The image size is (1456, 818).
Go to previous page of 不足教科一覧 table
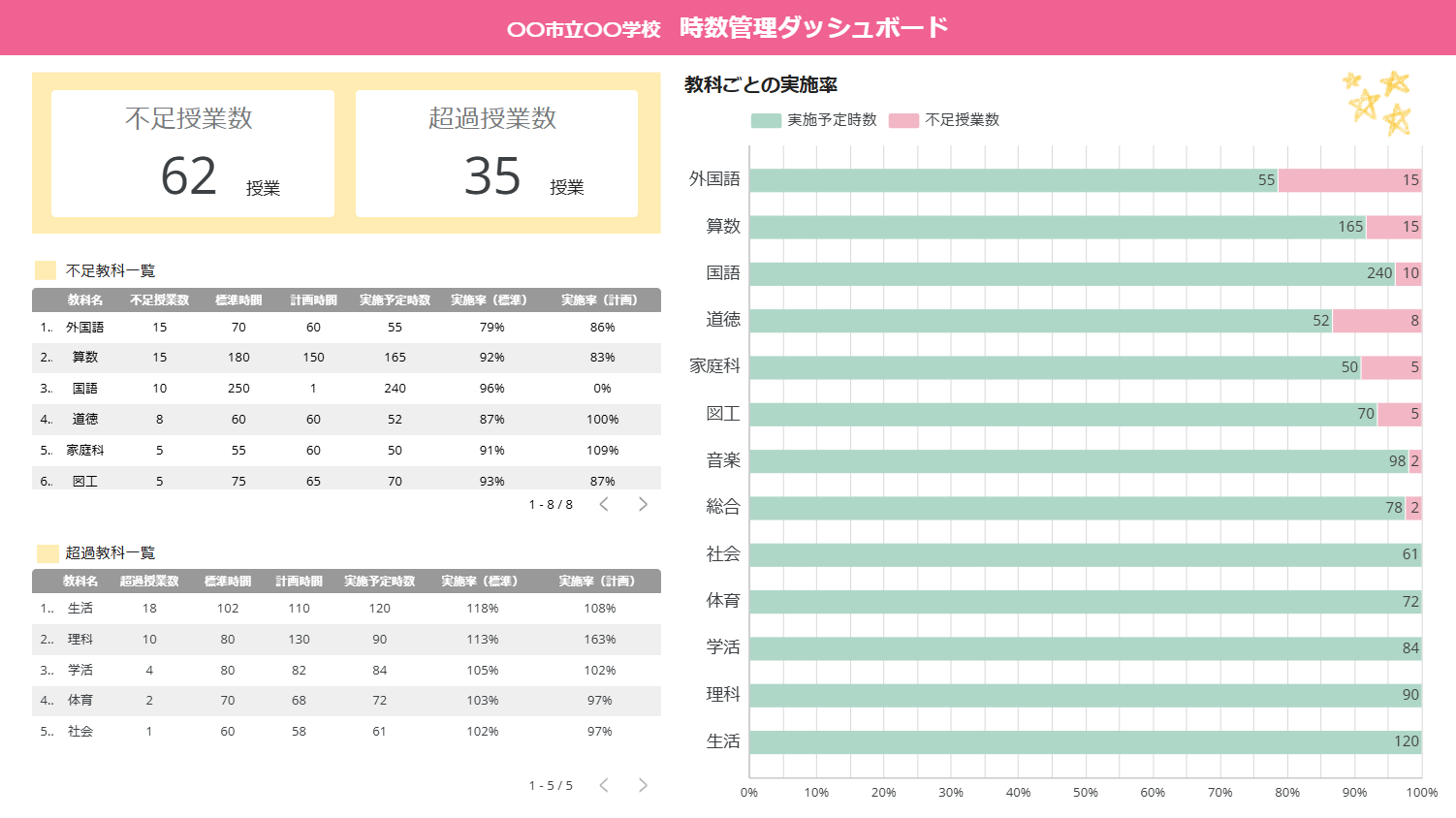604,504
